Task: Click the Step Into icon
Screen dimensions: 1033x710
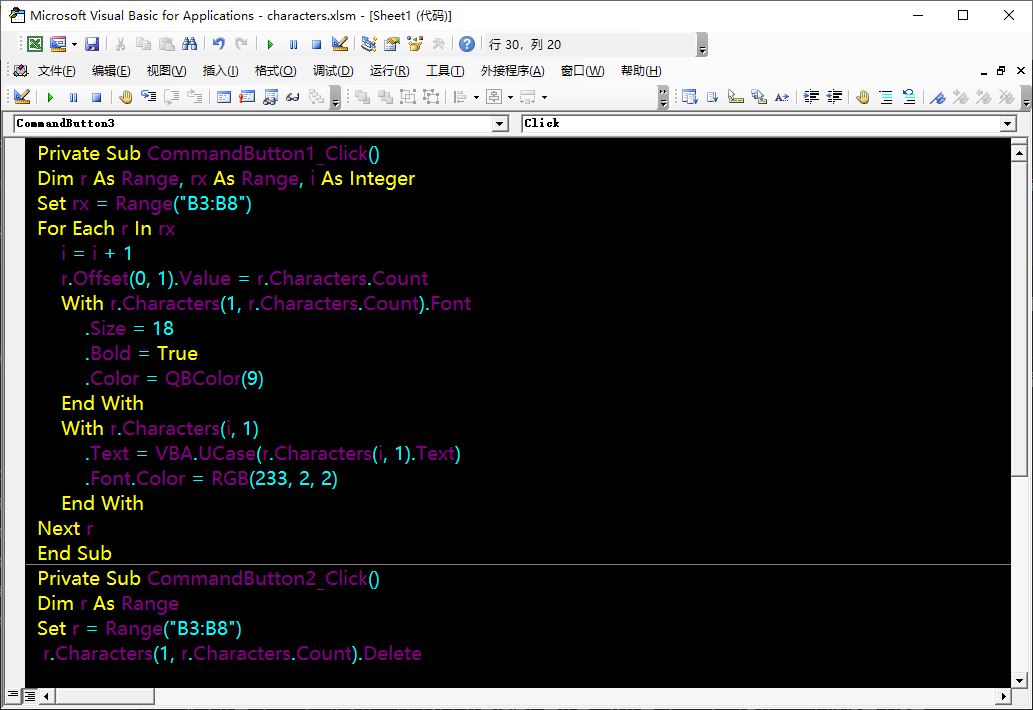Action: [x=148, y=97]
